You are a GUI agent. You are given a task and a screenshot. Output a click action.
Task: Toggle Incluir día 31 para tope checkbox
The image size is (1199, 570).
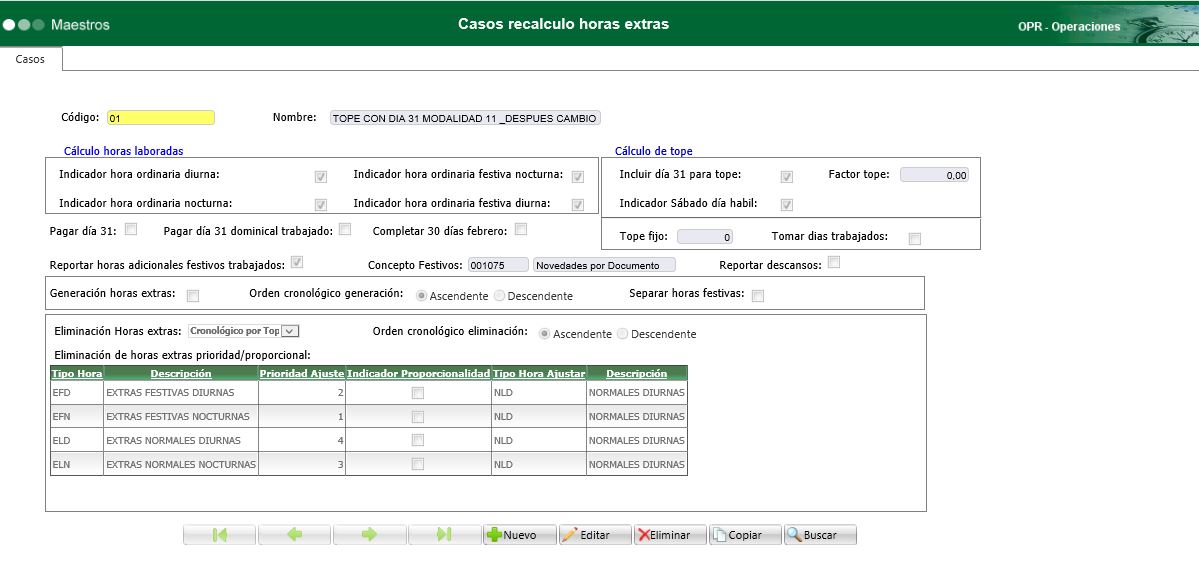tap(786, 177)
